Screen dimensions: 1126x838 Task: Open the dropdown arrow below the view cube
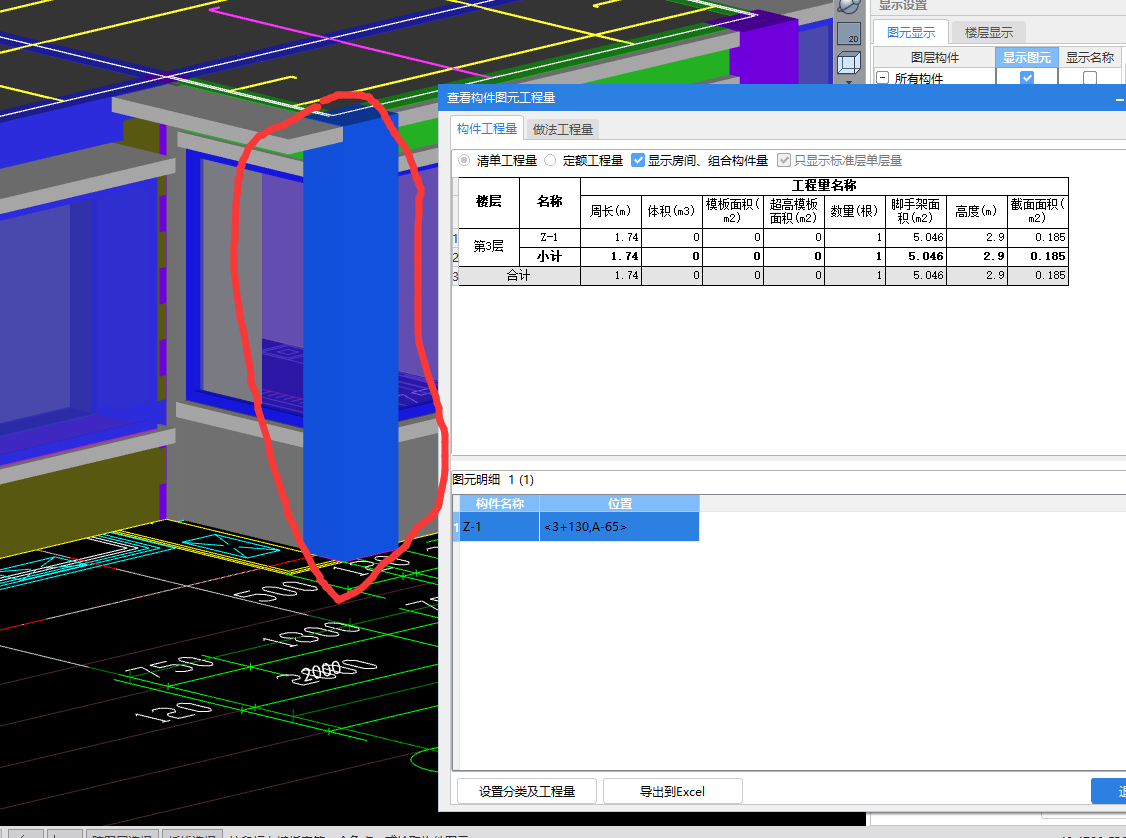coord(850,81)
